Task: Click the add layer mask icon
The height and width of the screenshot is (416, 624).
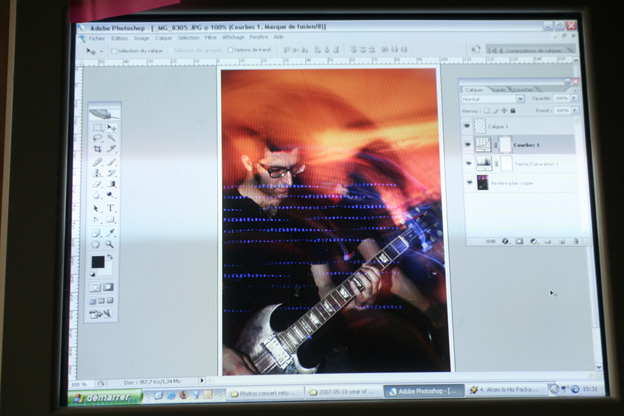Action: point(519,241)
